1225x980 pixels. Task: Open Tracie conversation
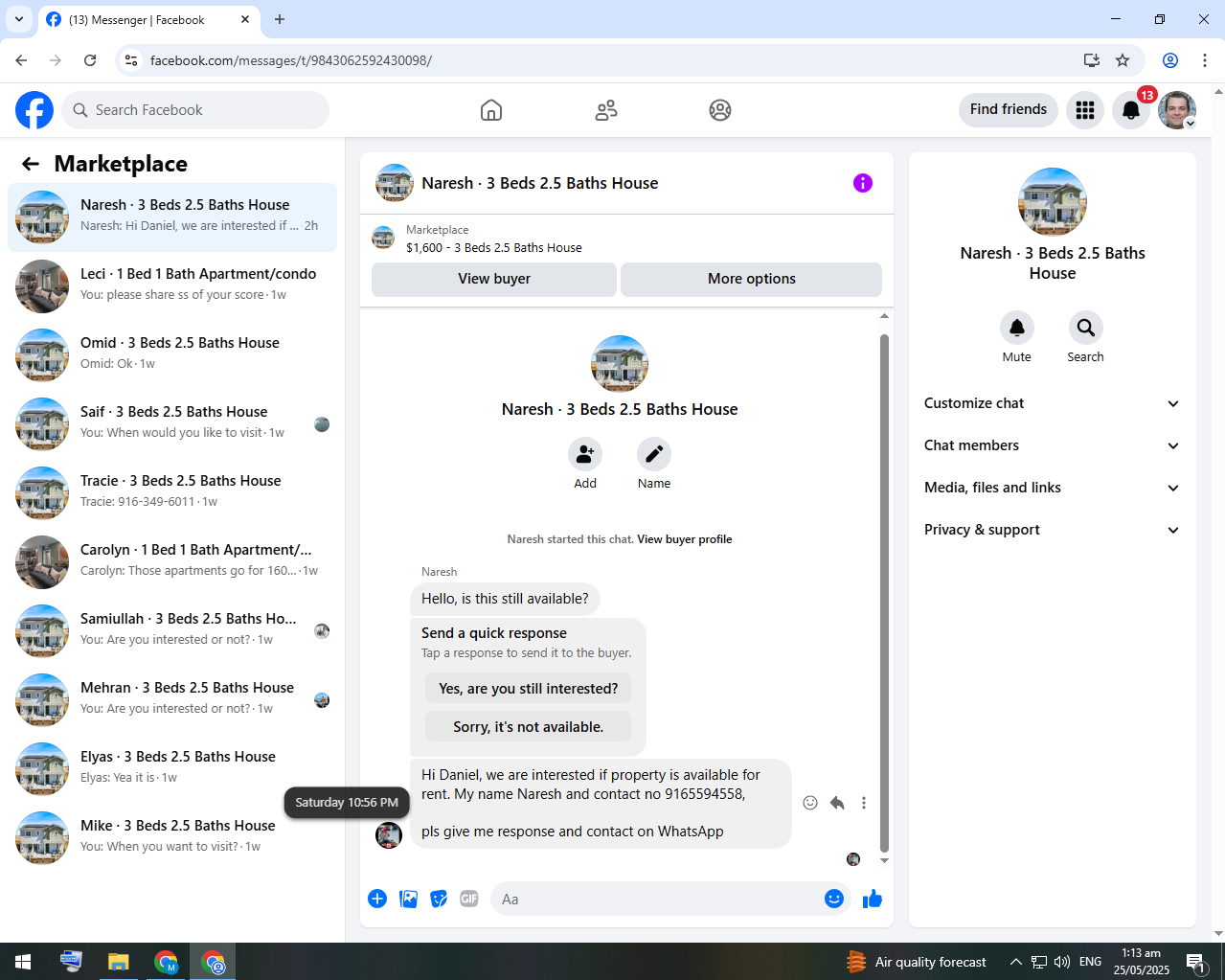tap(172, 493)
